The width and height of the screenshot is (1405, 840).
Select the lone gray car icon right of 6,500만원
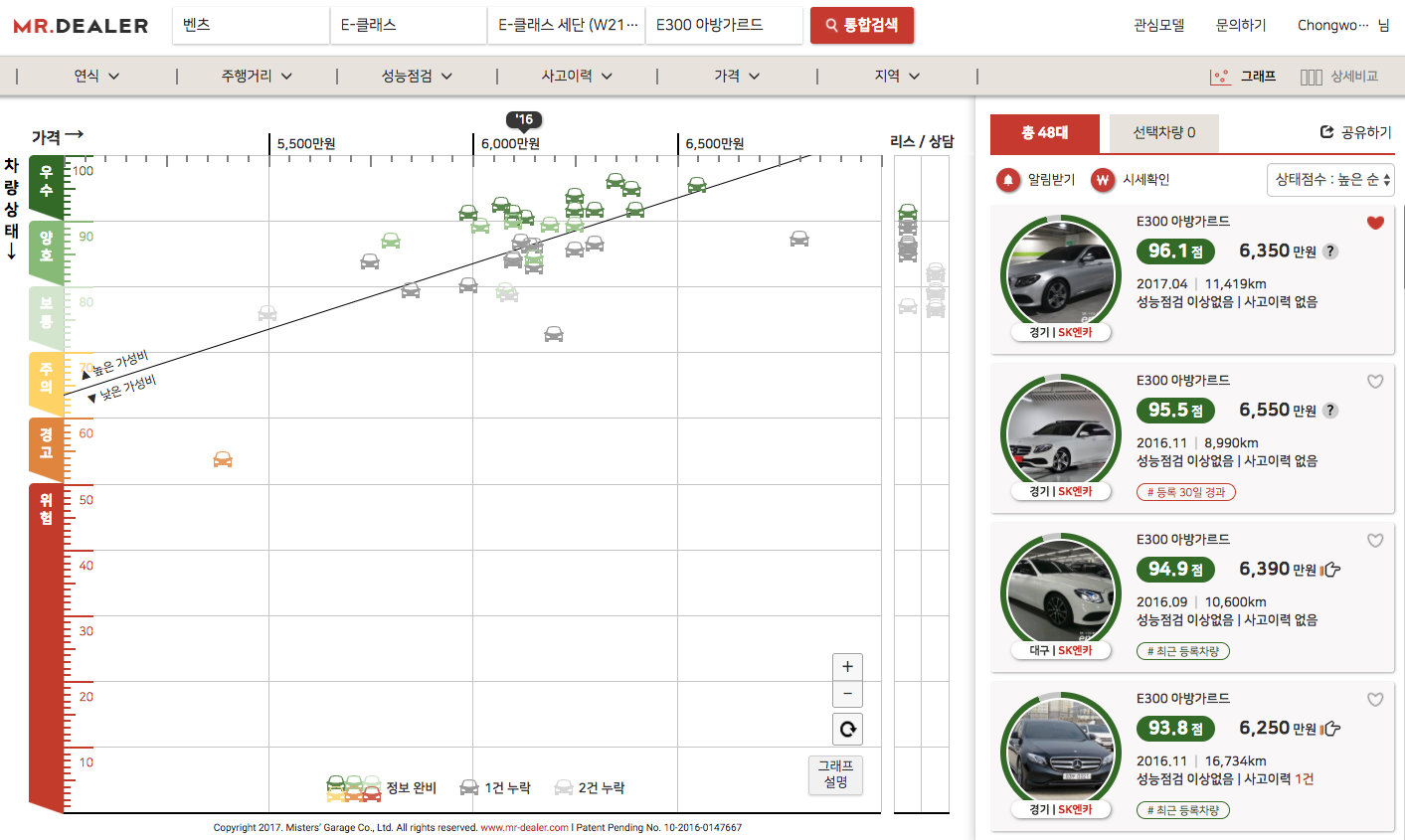coord(799,239)
